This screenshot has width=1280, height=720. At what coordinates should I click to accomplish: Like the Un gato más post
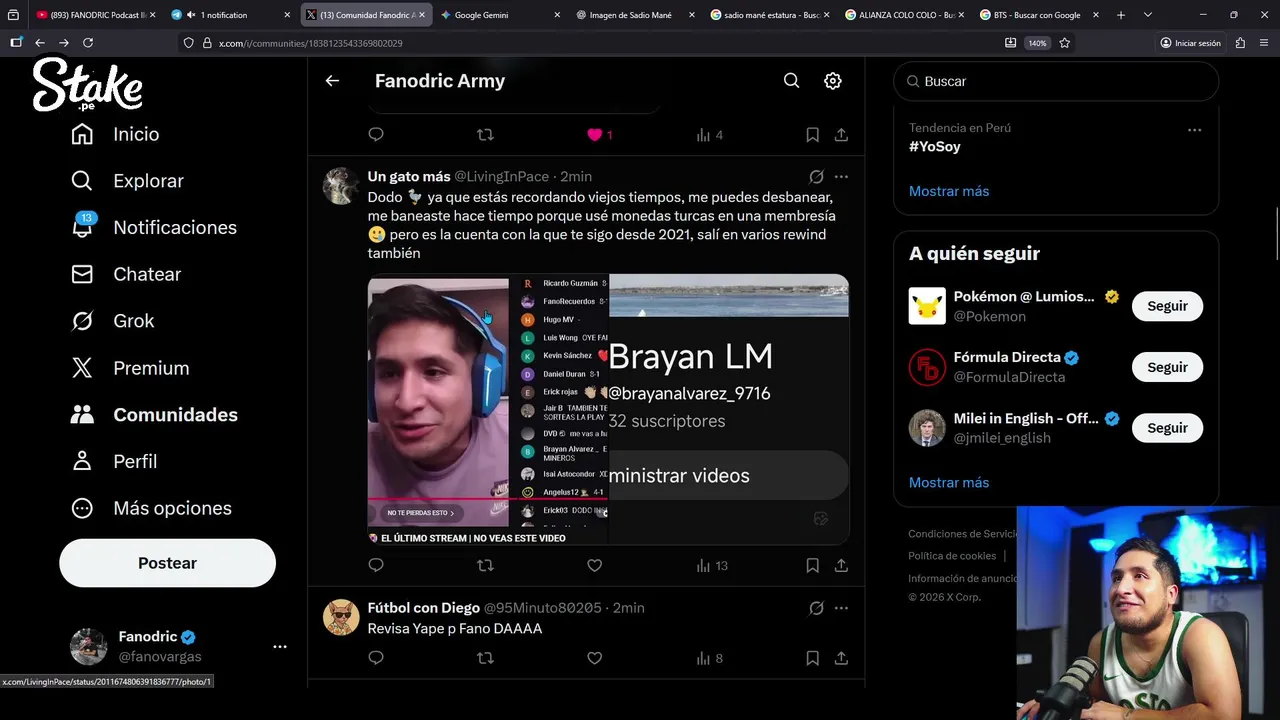point(594,565)
